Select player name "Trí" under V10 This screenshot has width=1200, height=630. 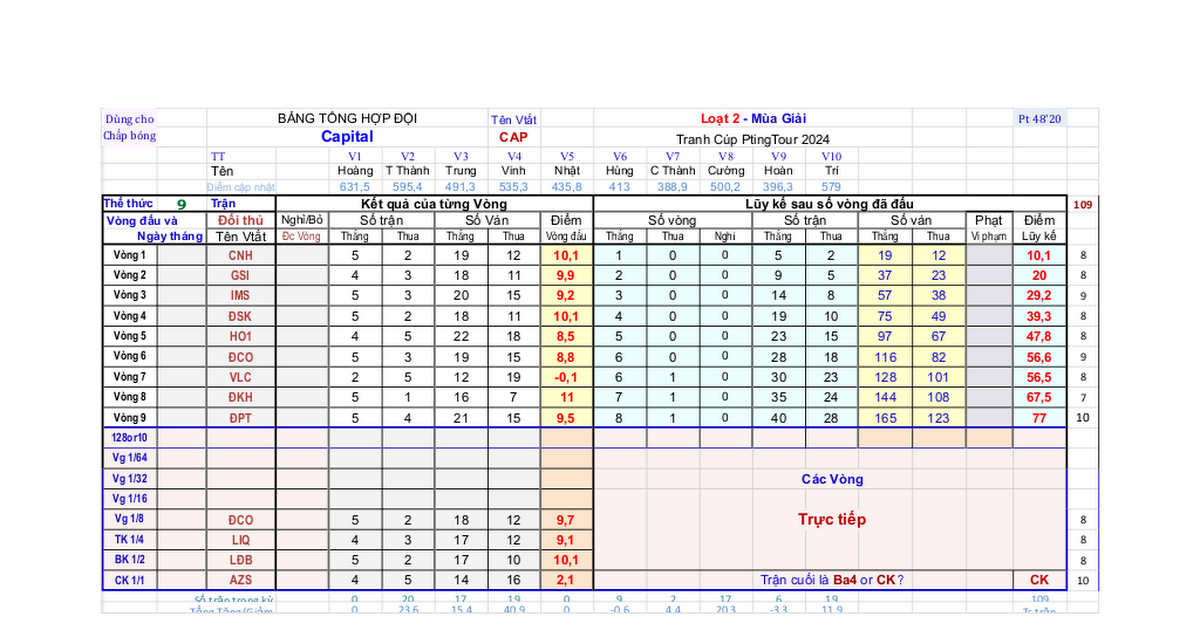point(832,171)
